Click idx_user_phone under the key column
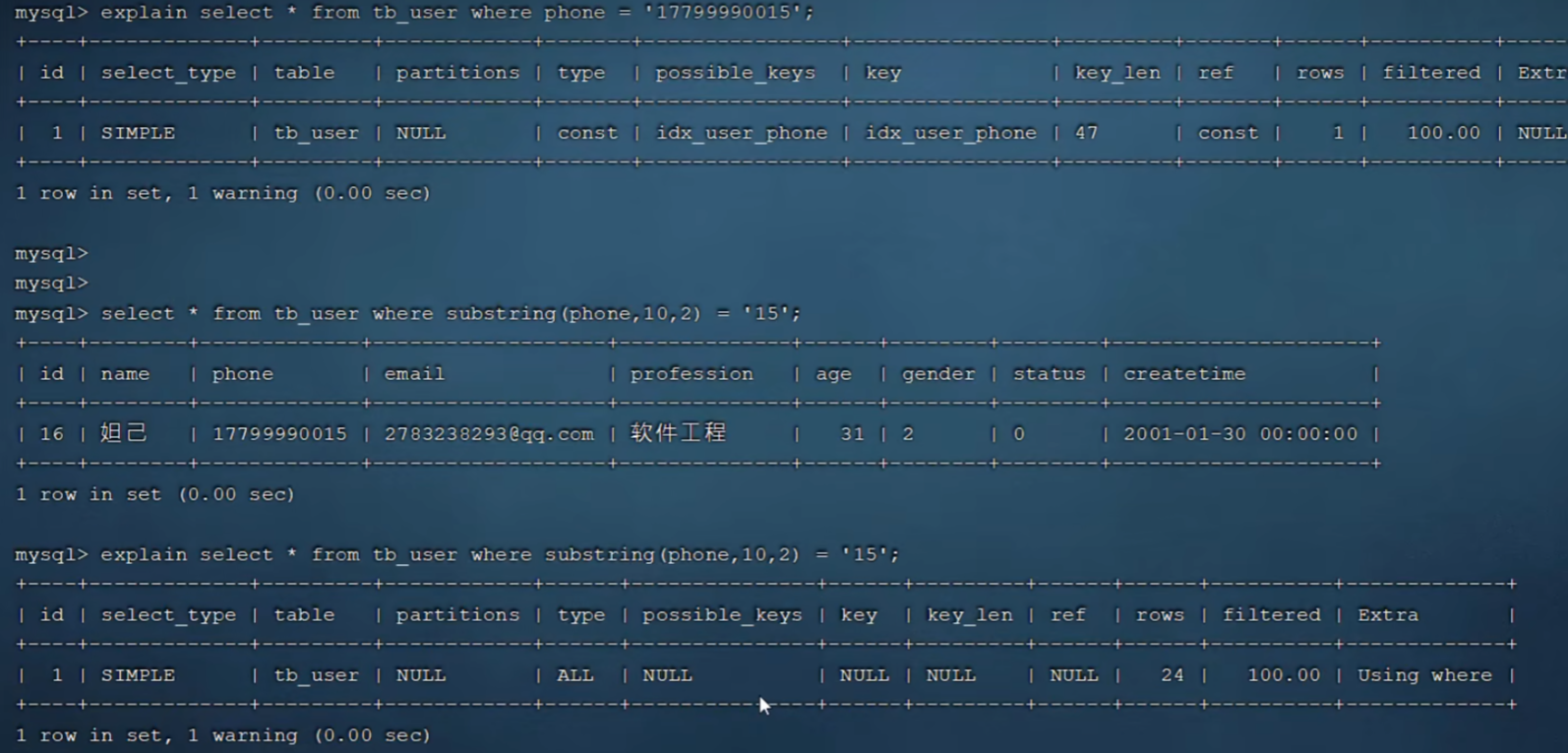The width and height of the screenshot is (1568, 753). [950, 133]
